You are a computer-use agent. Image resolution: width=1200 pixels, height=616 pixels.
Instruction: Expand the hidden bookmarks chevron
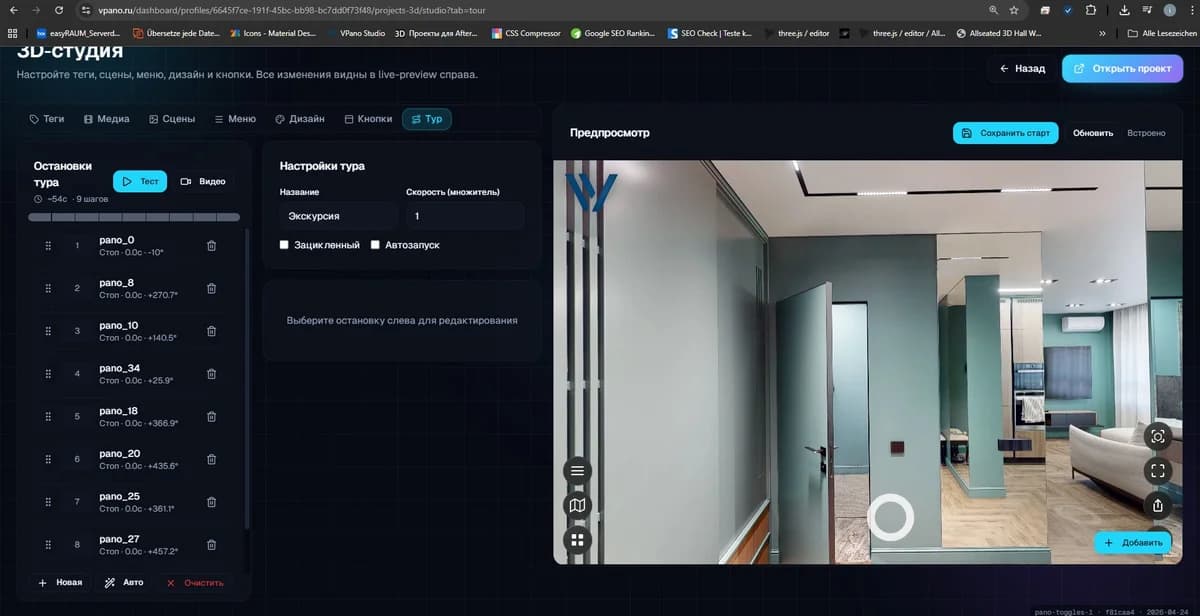tap(1102, 33)
